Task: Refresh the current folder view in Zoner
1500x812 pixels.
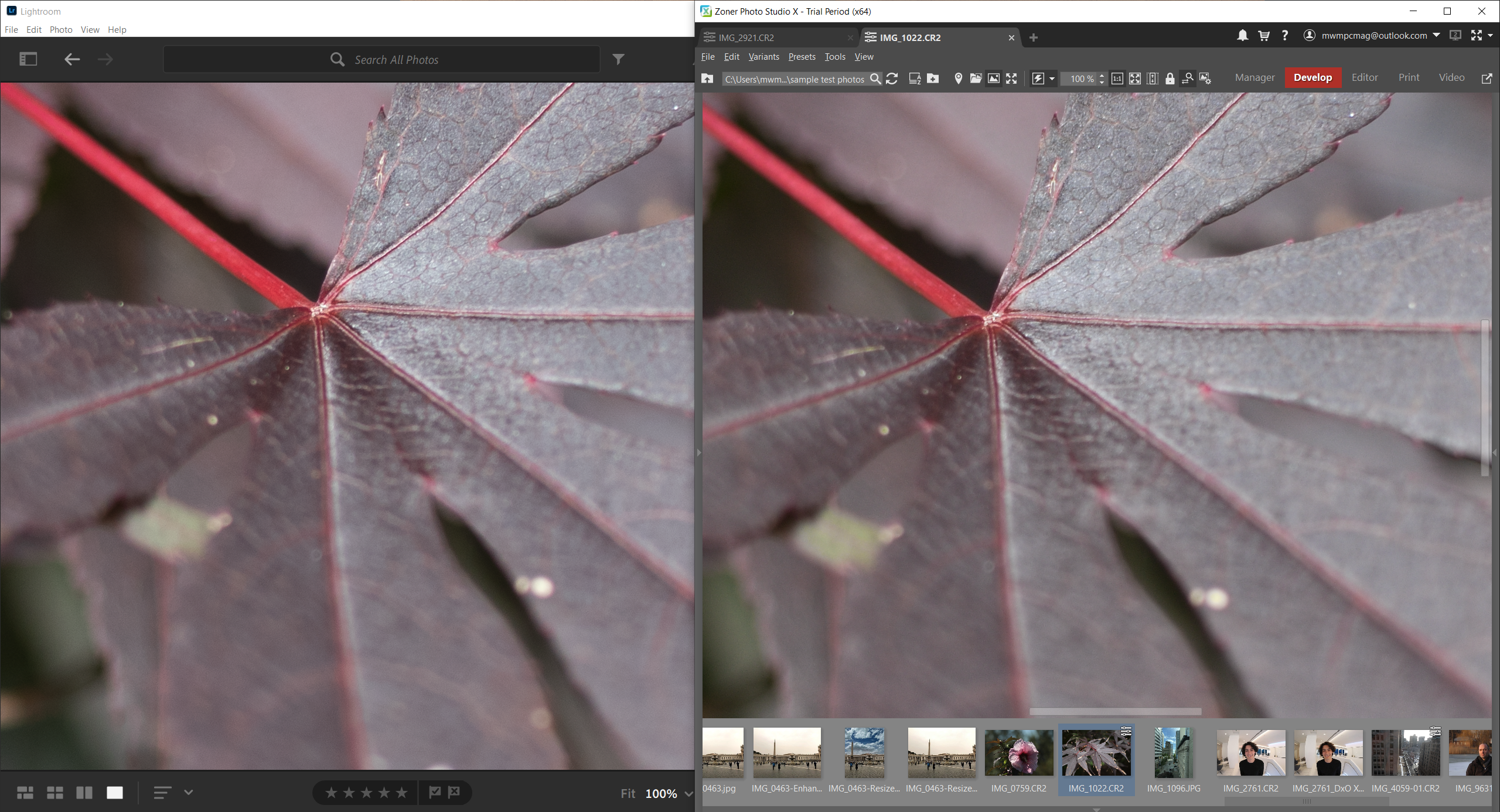Action: pyautogui.click(x=892, y=79)
